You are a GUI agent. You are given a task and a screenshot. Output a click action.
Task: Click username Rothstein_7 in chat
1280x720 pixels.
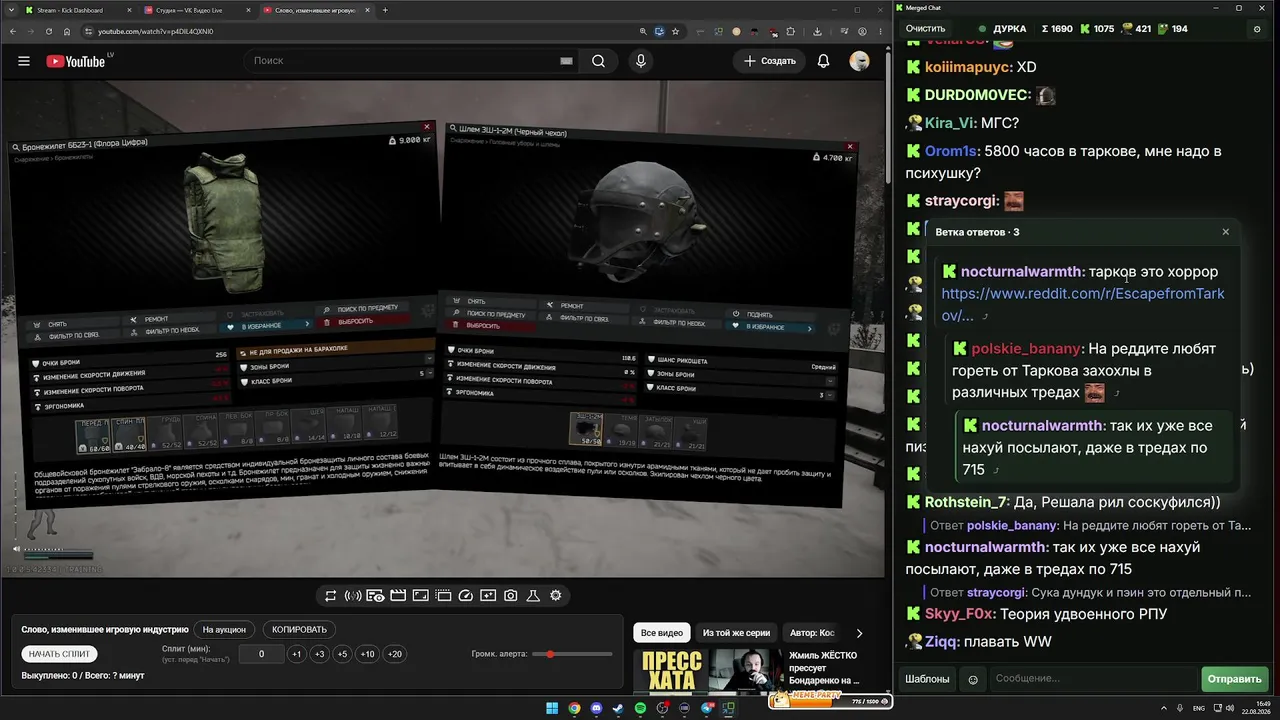(966, 502)
